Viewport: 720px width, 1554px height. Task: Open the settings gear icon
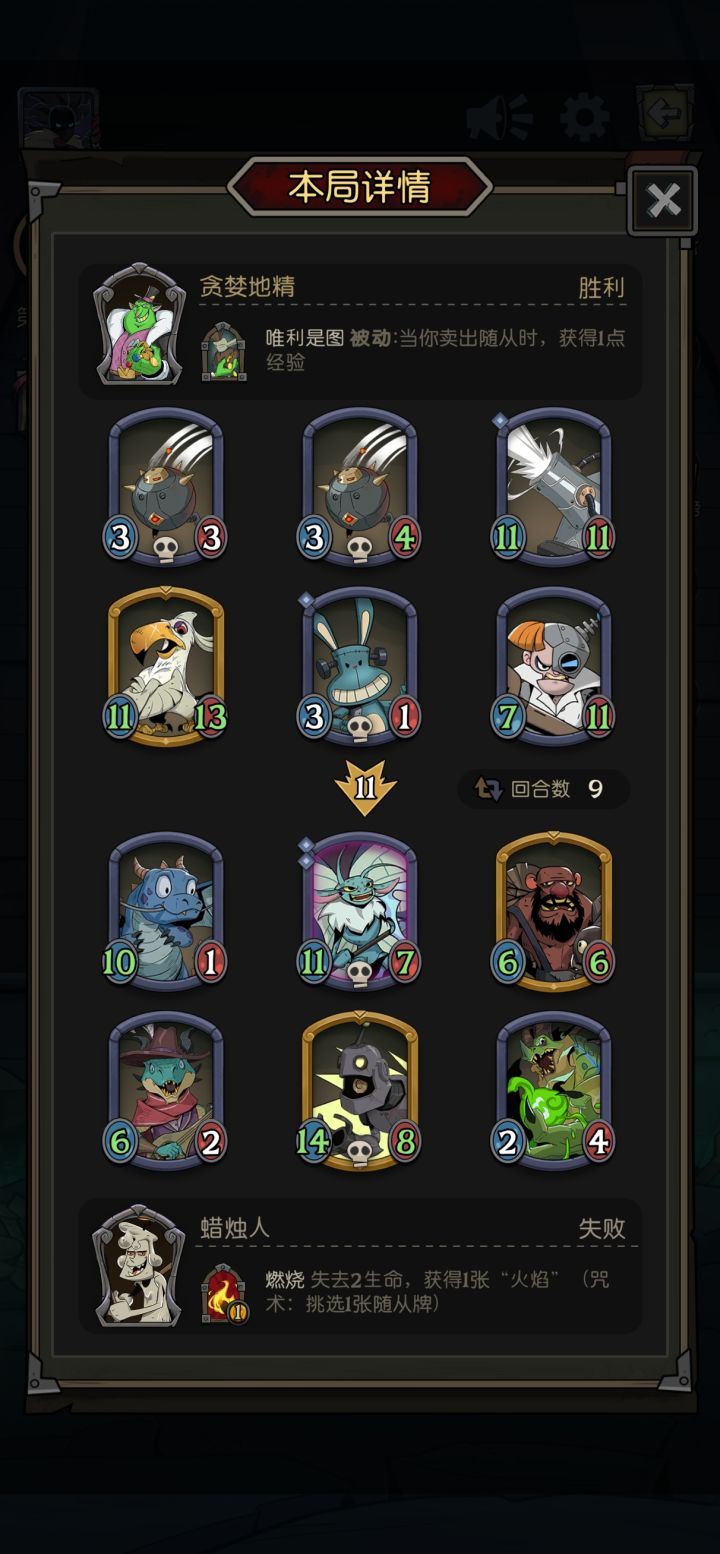tap(585, 118)
